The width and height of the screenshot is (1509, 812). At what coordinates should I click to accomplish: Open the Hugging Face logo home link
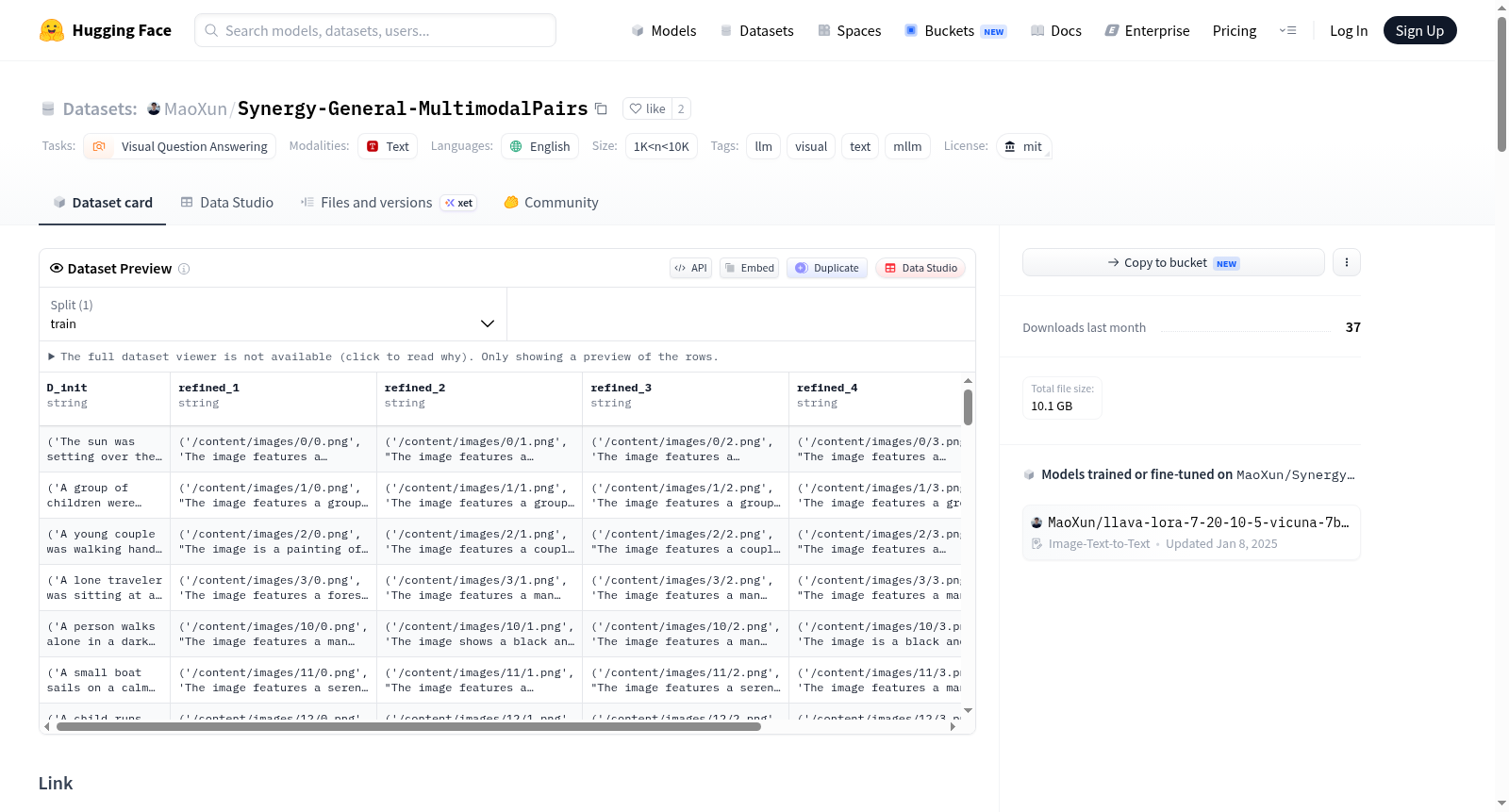point(105,30)
